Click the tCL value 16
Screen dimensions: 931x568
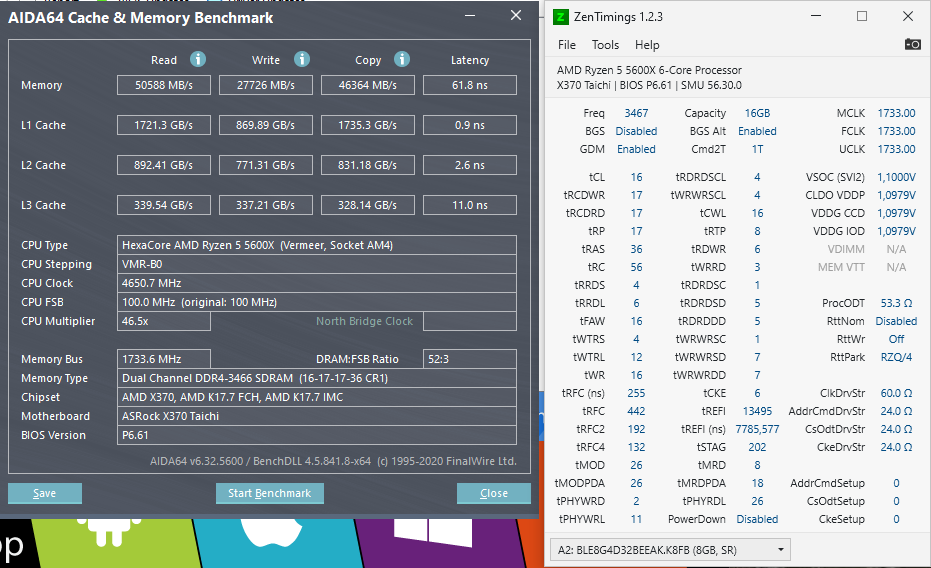tap(636, 177)
